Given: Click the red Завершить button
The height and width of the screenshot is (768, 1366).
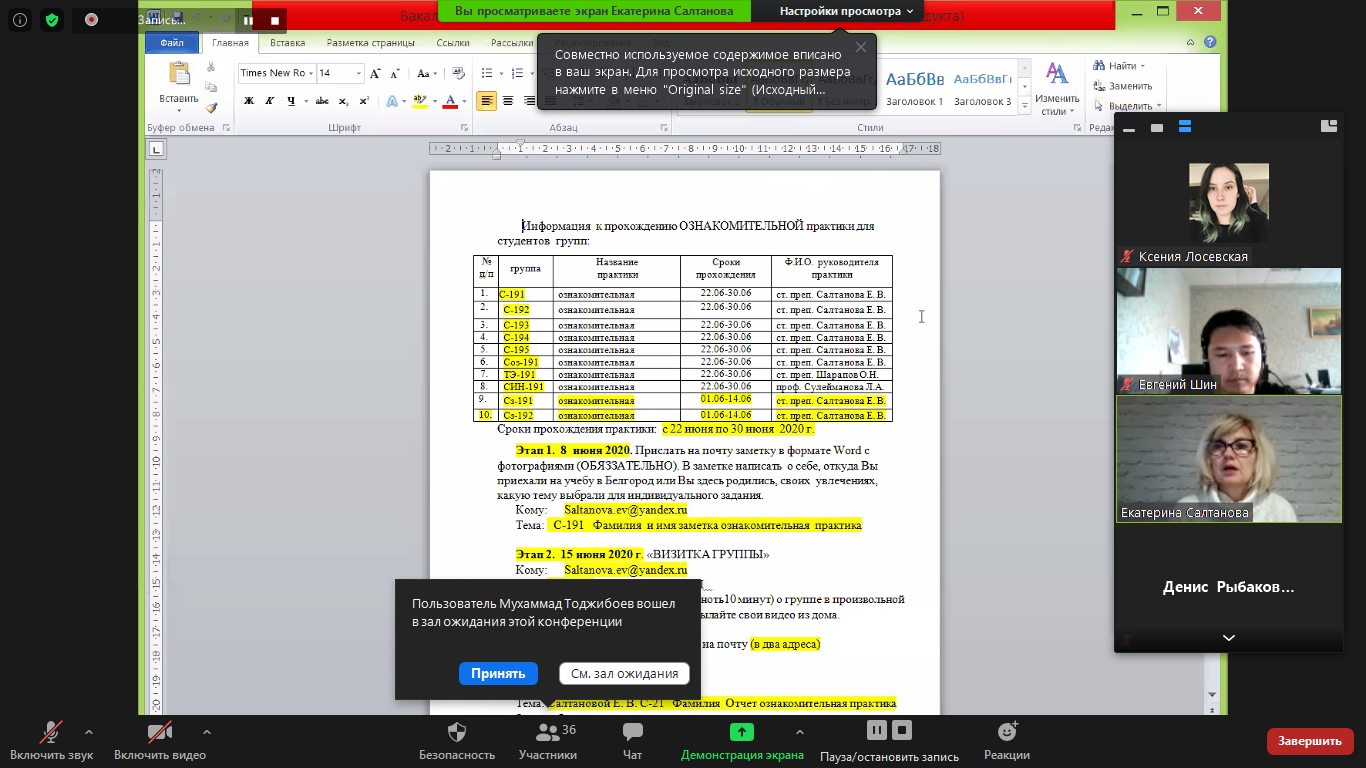Looking at the screenshot, I should click(x=1310, y=741).
